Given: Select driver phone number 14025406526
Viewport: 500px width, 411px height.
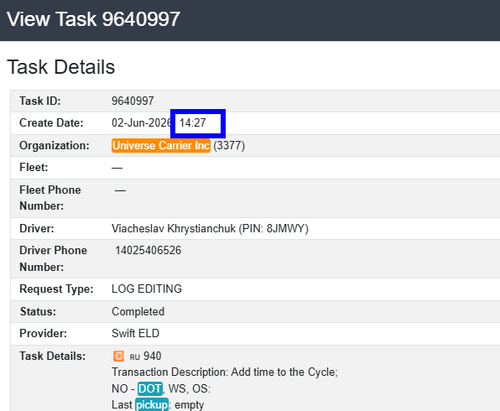Looking at the screenshot, I should (x=148, y=250).
